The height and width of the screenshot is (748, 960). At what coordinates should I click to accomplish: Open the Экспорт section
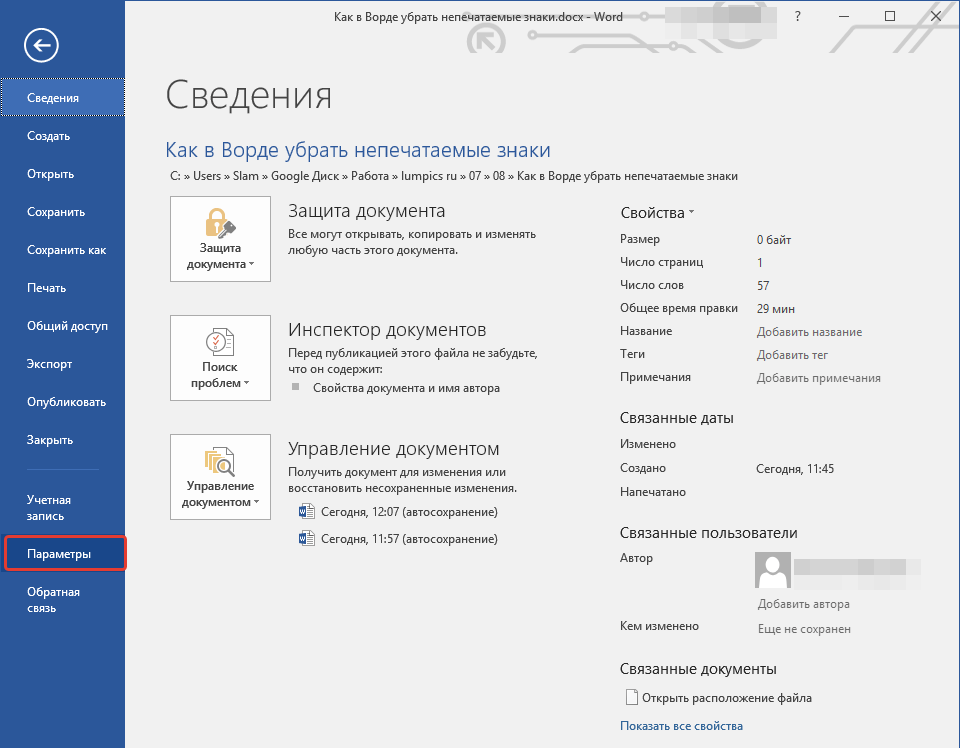tap(49, 364)
